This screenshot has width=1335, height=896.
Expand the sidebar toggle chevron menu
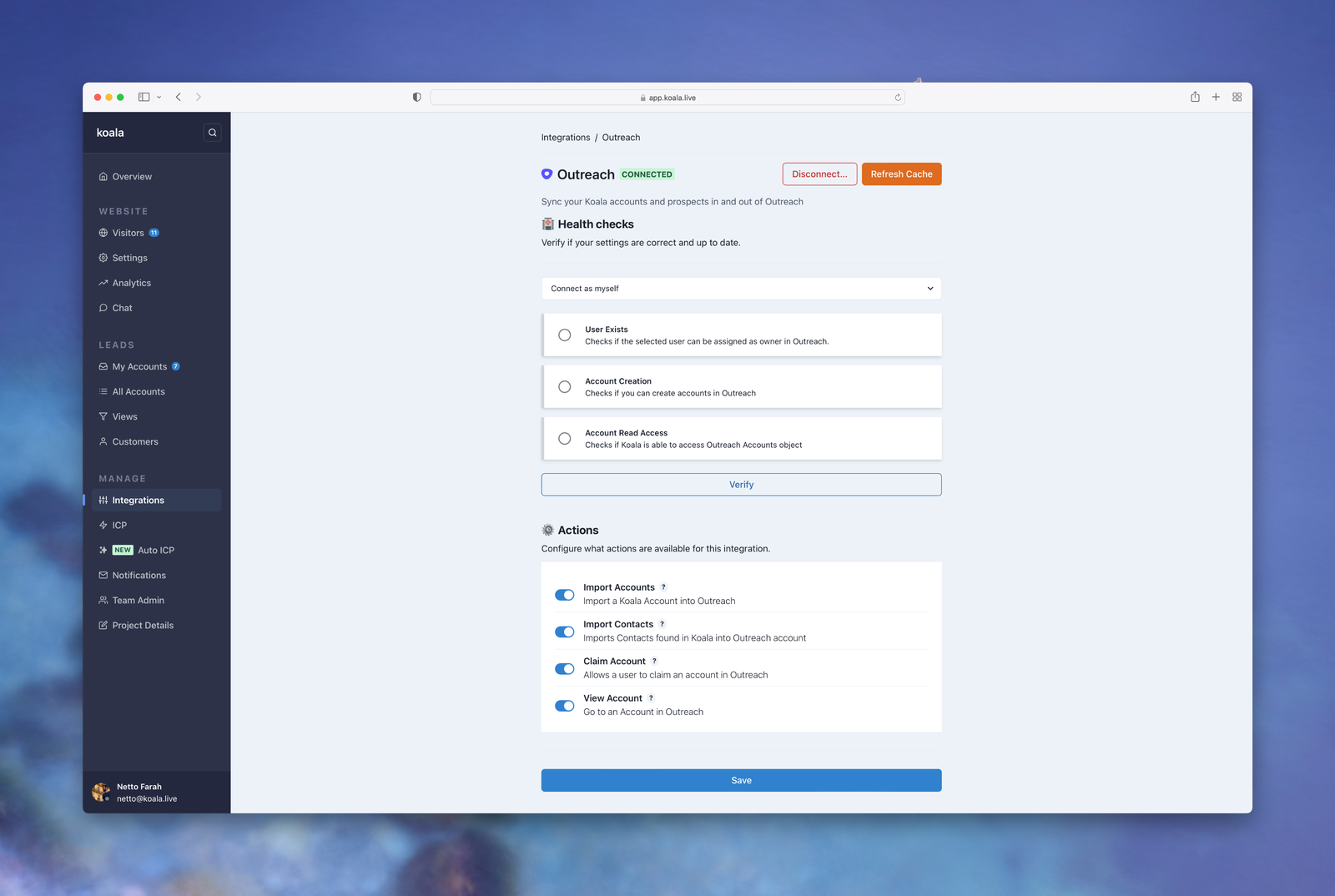pyautogui.click(x=159, y=98)
